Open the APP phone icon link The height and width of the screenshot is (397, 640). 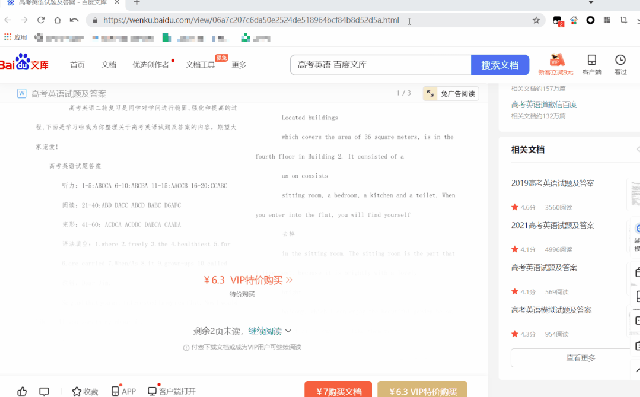tap(124, 391)
